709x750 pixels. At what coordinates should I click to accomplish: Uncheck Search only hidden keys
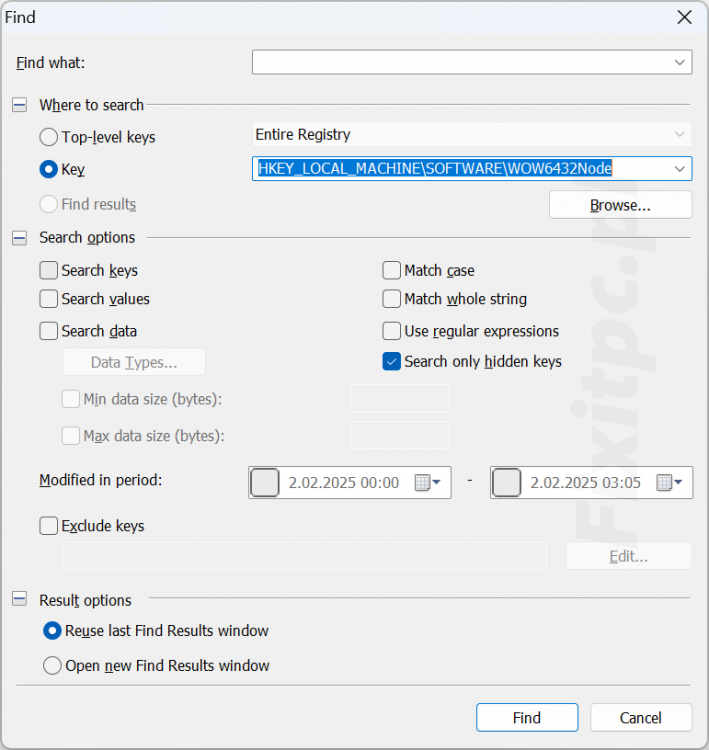point(392,362)
